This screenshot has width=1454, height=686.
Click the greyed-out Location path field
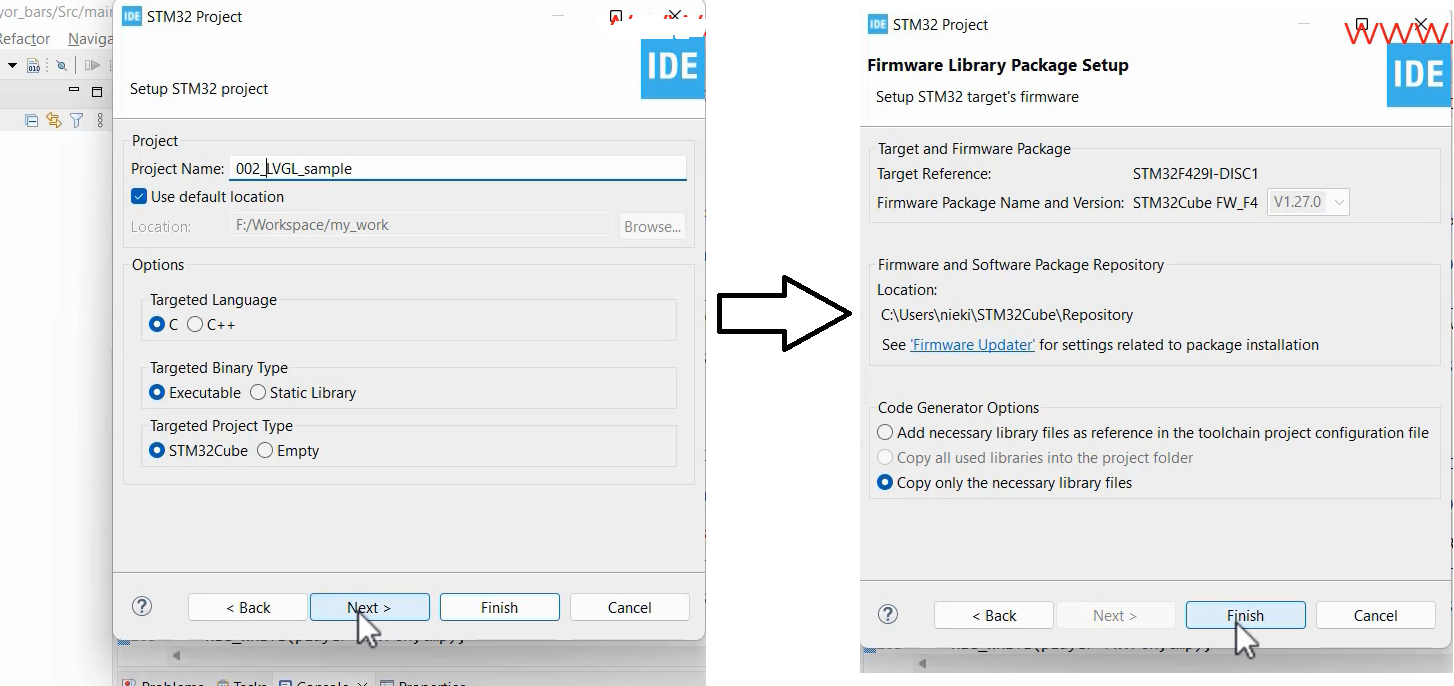(421, 225)
